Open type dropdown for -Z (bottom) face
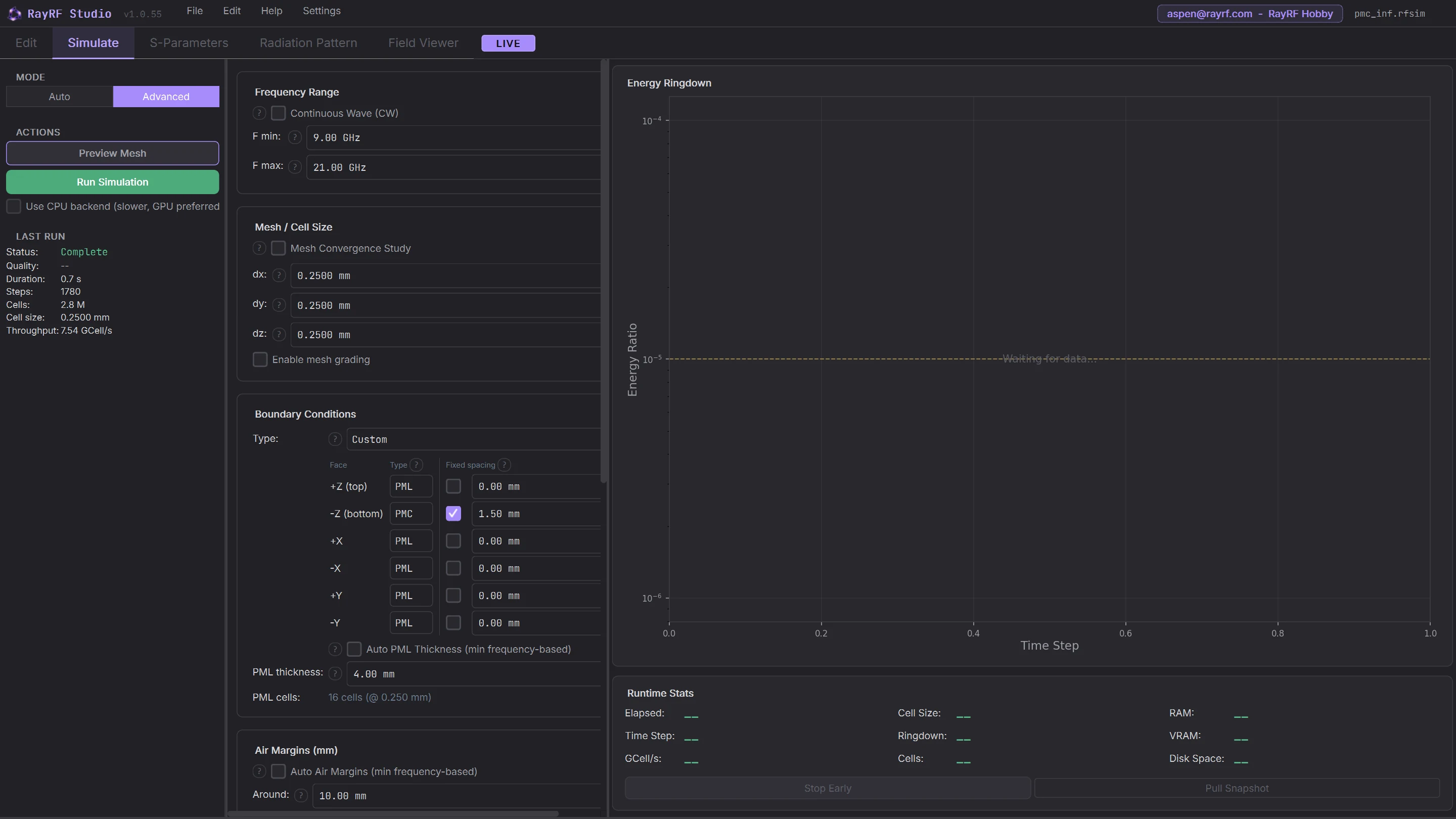 [411, 514]
